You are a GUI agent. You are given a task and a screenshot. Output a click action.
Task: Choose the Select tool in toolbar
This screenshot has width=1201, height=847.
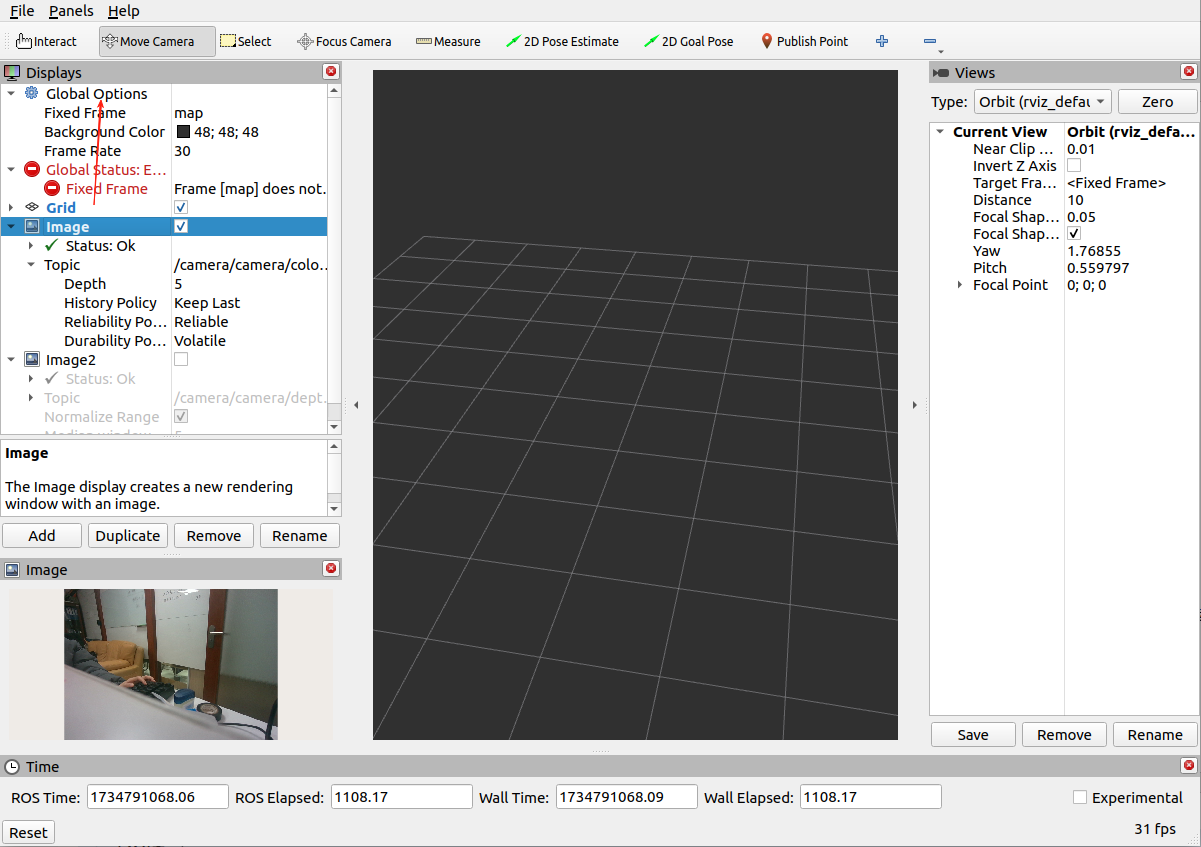coord(245,41)
